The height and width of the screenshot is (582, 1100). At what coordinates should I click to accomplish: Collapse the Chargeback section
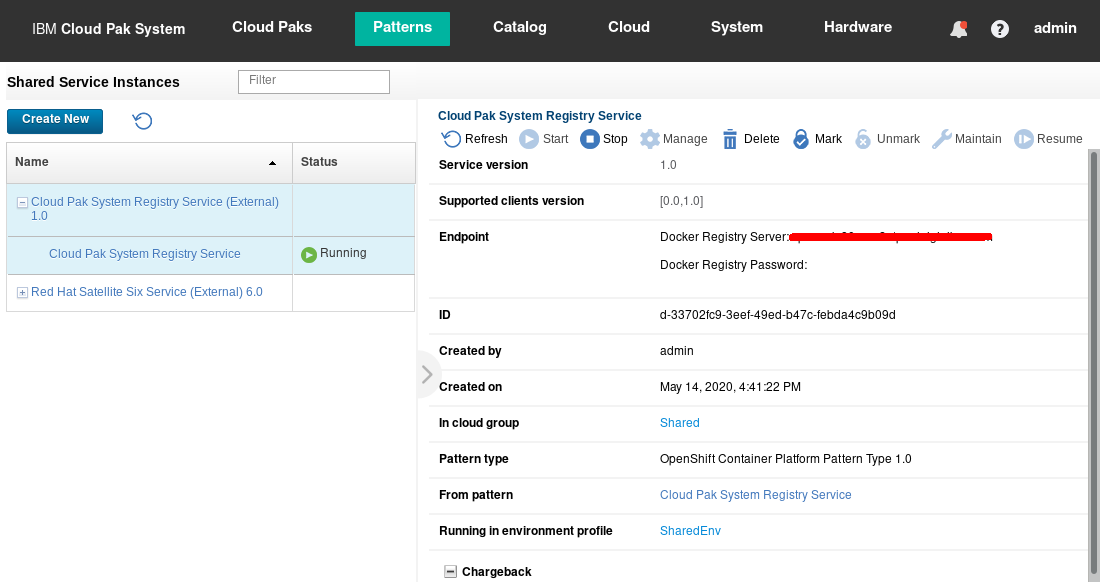450,571
